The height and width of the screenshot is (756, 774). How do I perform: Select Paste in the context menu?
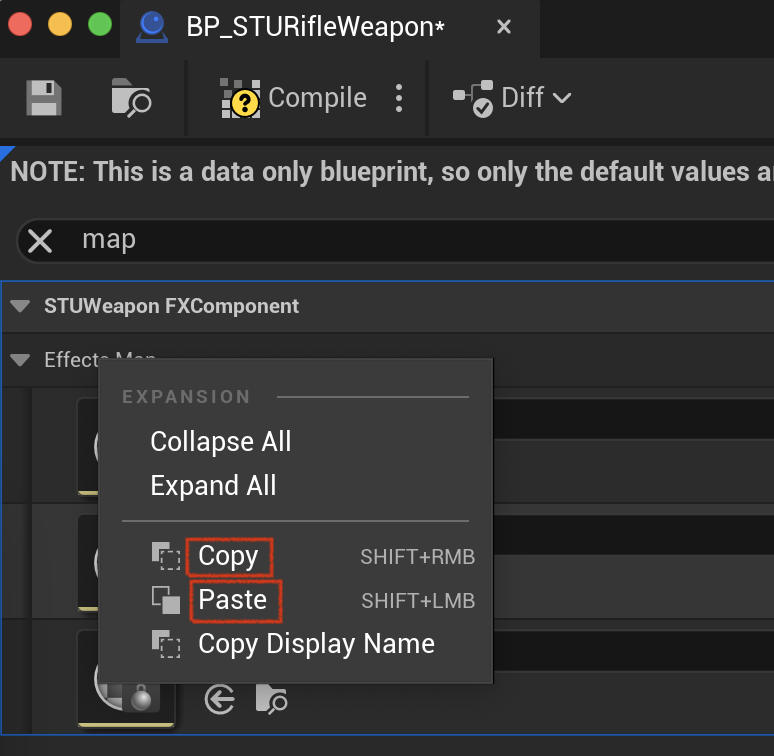(x=233, y=600)
